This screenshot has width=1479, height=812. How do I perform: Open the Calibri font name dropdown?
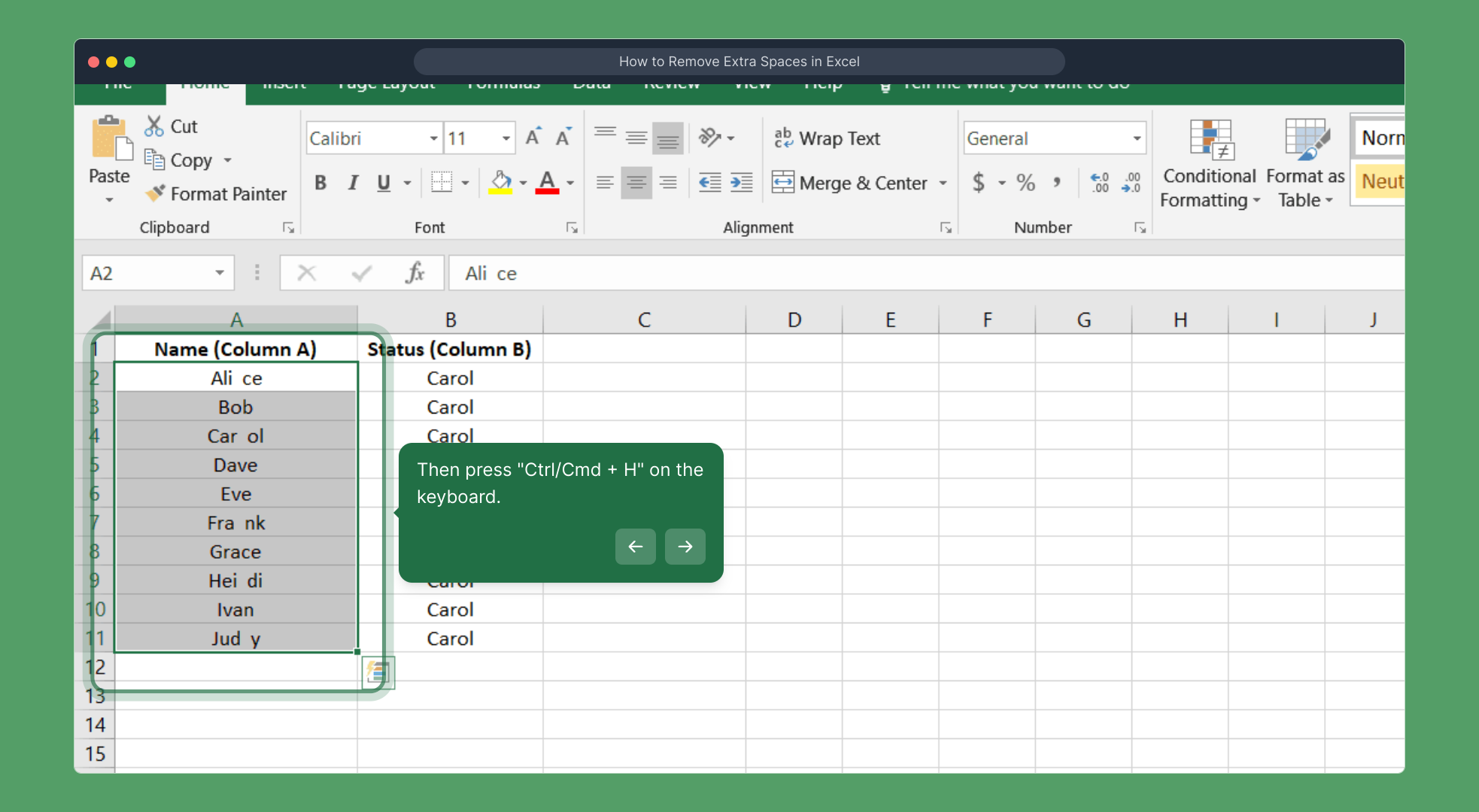coord(433,138)
